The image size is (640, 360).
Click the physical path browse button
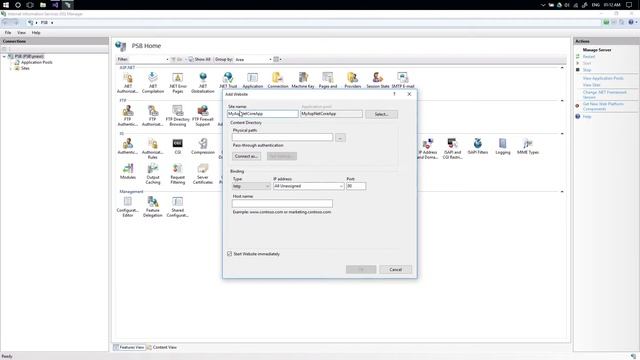tap(340, 138)
